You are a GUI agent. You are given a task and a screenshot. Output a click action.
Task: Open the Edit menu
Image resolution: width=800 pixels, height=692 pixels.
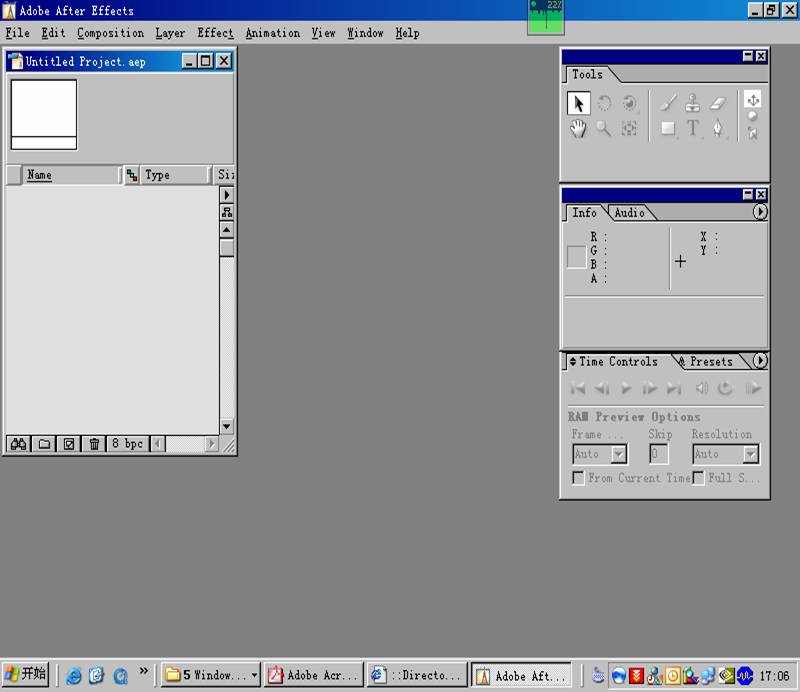(x=54, y=33)
